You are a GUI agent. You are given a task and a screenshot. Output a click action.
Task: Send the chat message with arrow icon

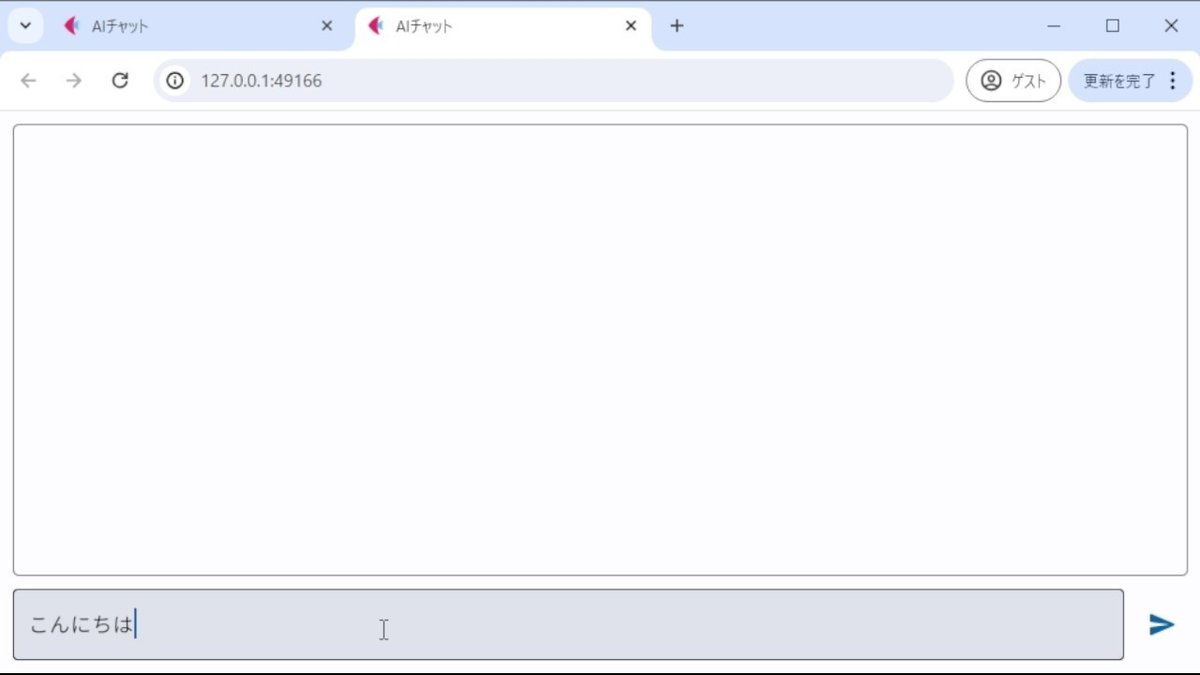click(1161, 625)
